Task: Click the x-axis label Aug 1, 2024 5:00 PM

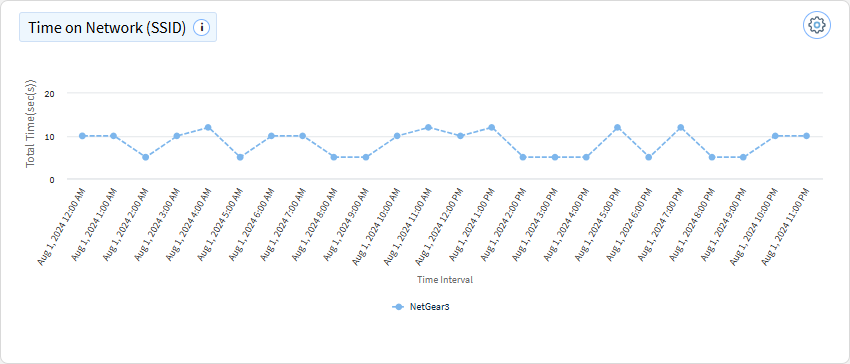Action: tap(596, 225)
